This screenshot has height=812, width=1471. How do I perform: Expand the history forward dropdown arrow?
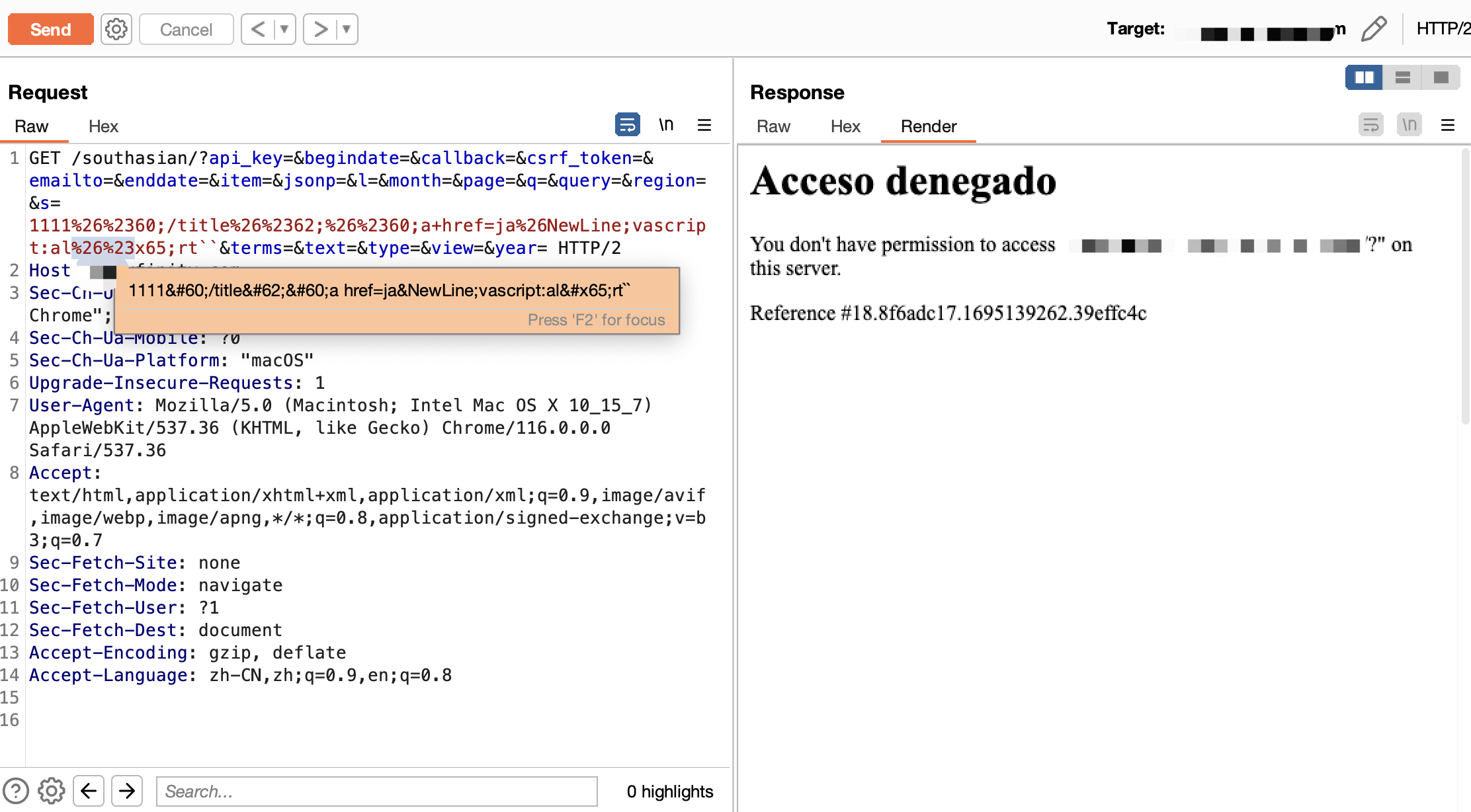(x=346, y=29)
